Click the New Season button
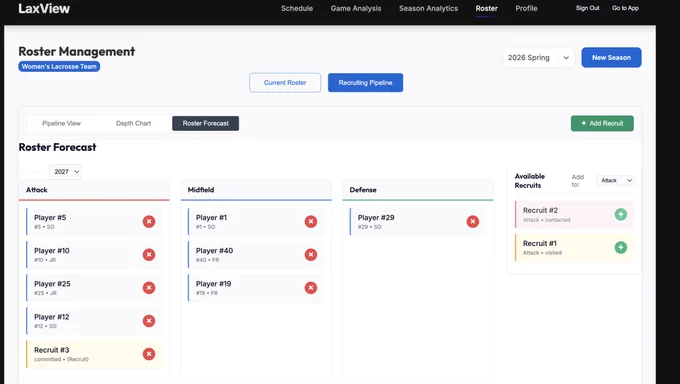Screen dimensions: 680x384 (x=611, y=58)
